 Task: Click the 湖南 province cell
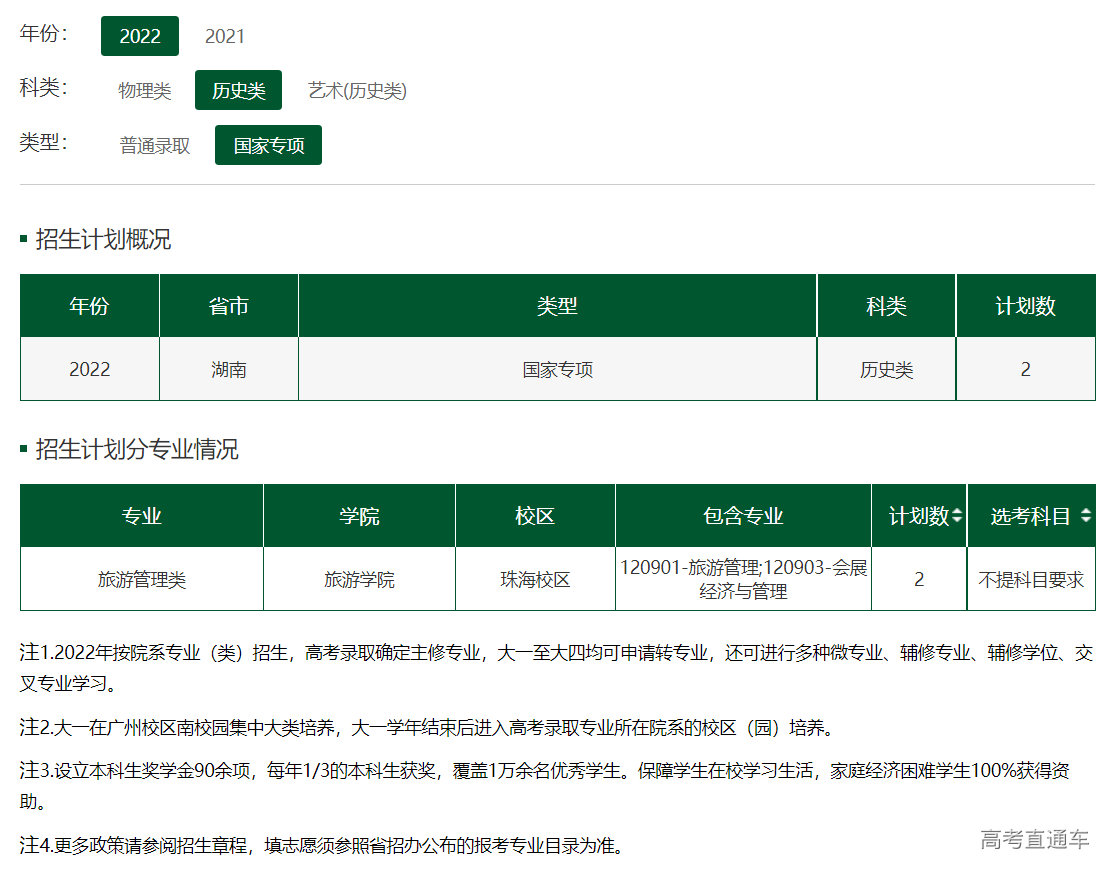tap(228, 369)
